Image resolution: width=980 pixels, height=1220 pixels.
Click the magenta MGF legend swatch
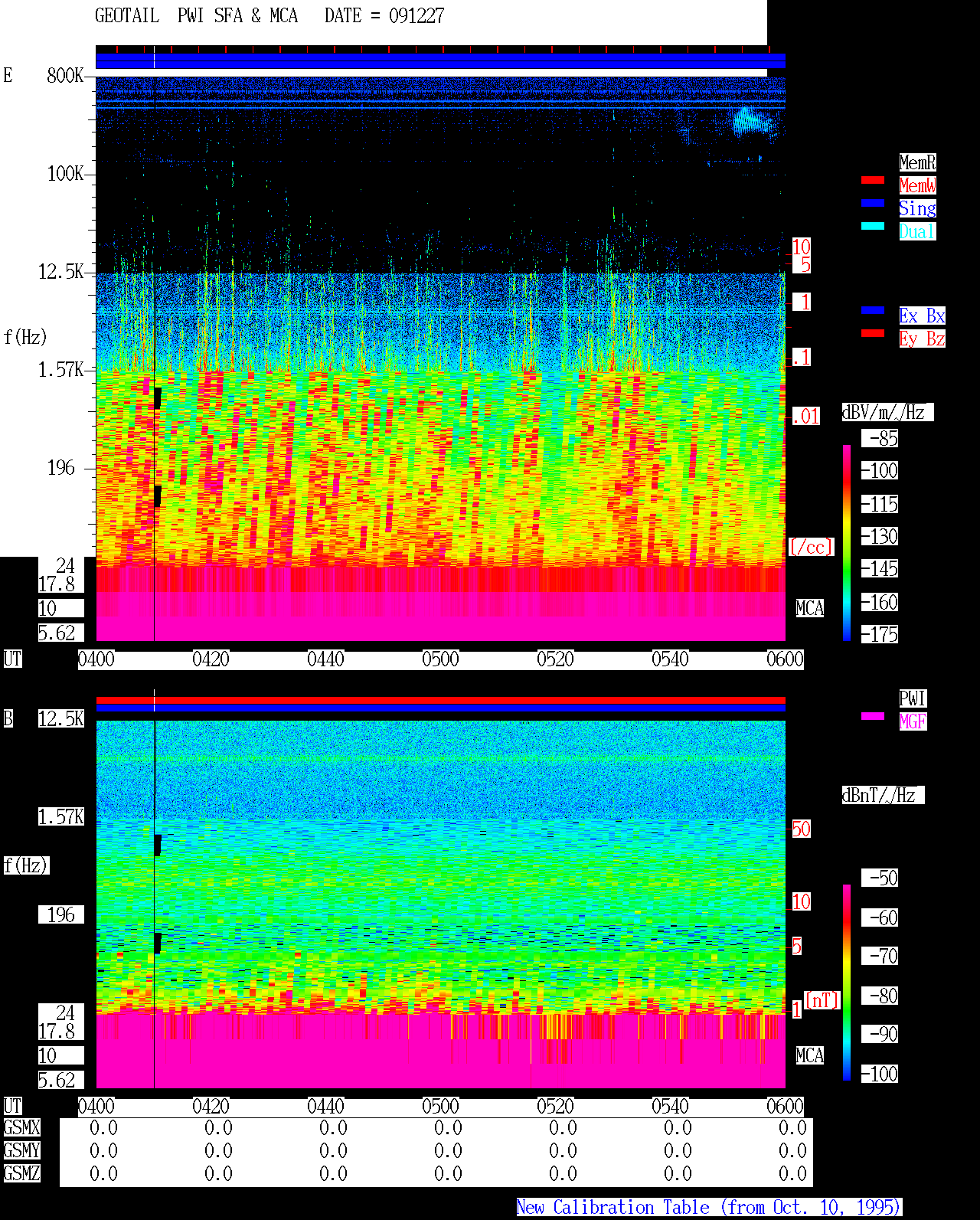pyautogui.click(x=873, y=716)
